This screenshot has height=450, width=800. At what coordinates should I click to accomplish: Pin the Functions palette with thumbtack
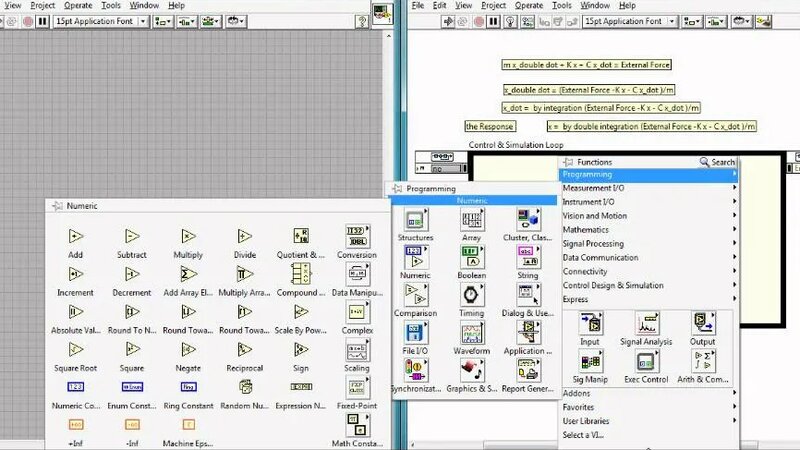click(x=568, y=162)
